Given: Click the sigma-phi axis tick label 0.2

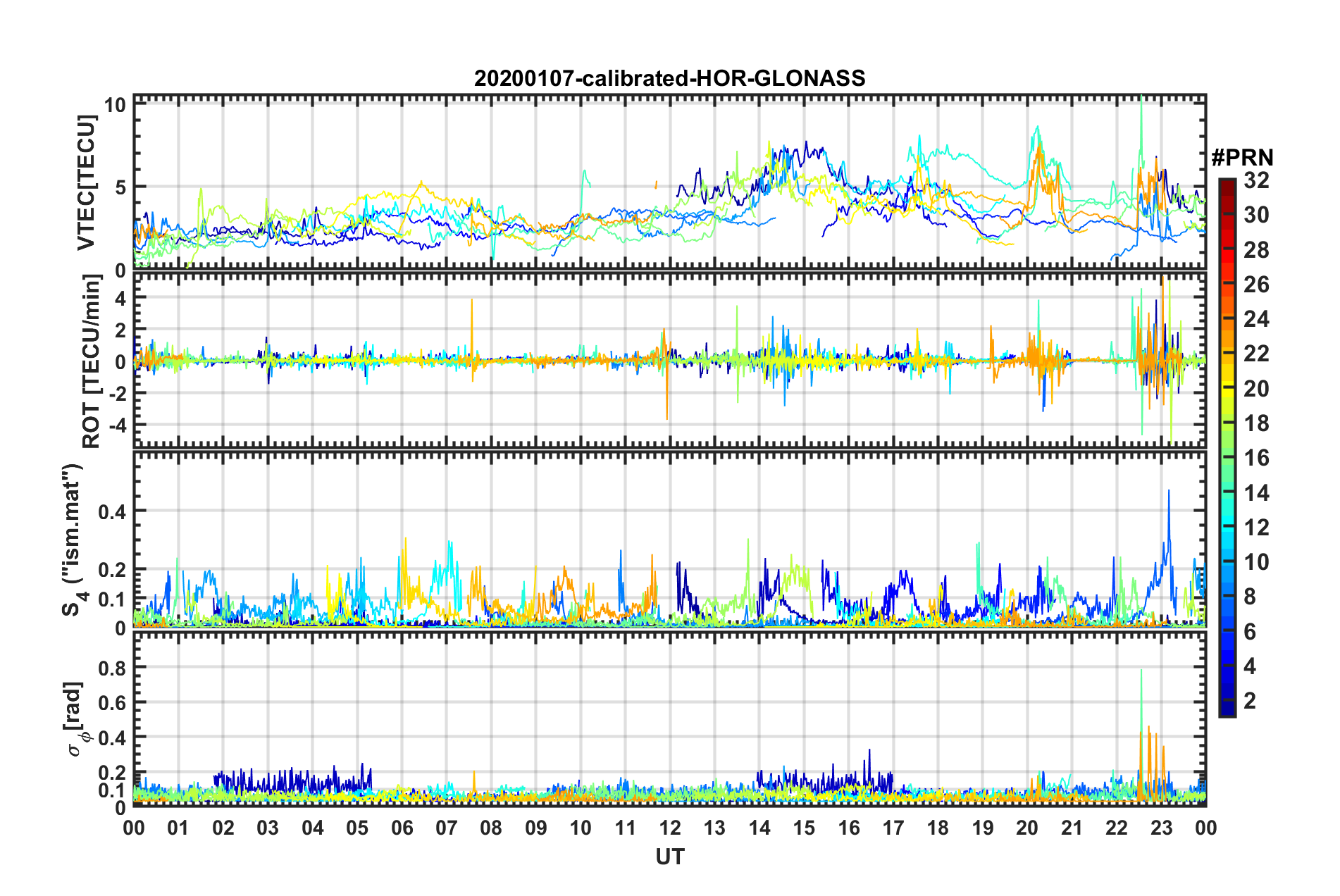Looking at the screenshot, I should (112, 773).
